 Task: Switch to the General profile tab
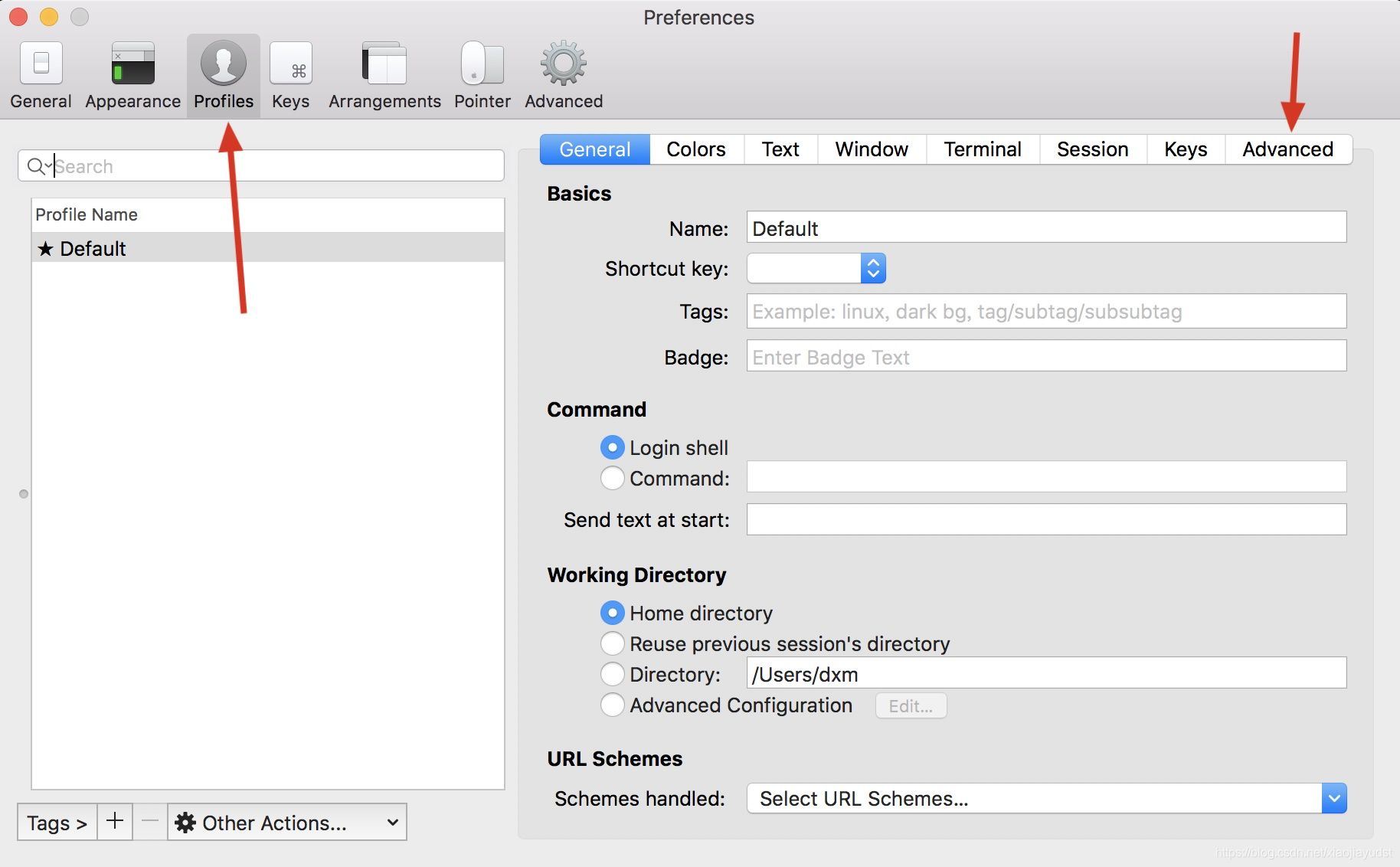595,149
